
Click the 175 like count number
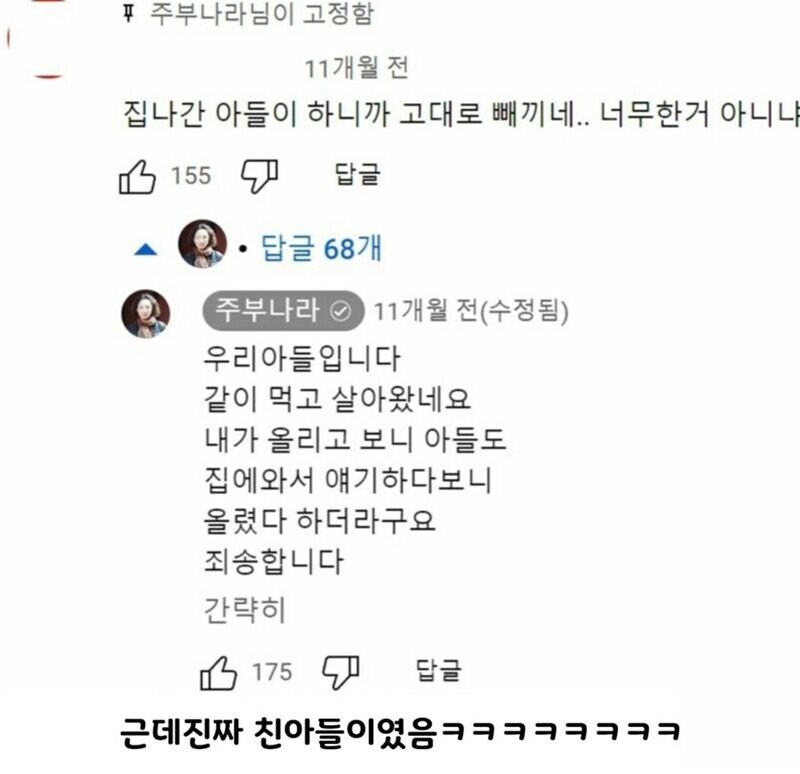tap(272, 672)
